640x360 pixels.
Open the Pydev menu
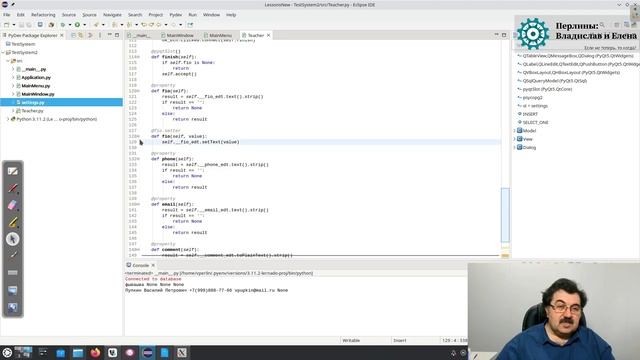pos(176,15)
